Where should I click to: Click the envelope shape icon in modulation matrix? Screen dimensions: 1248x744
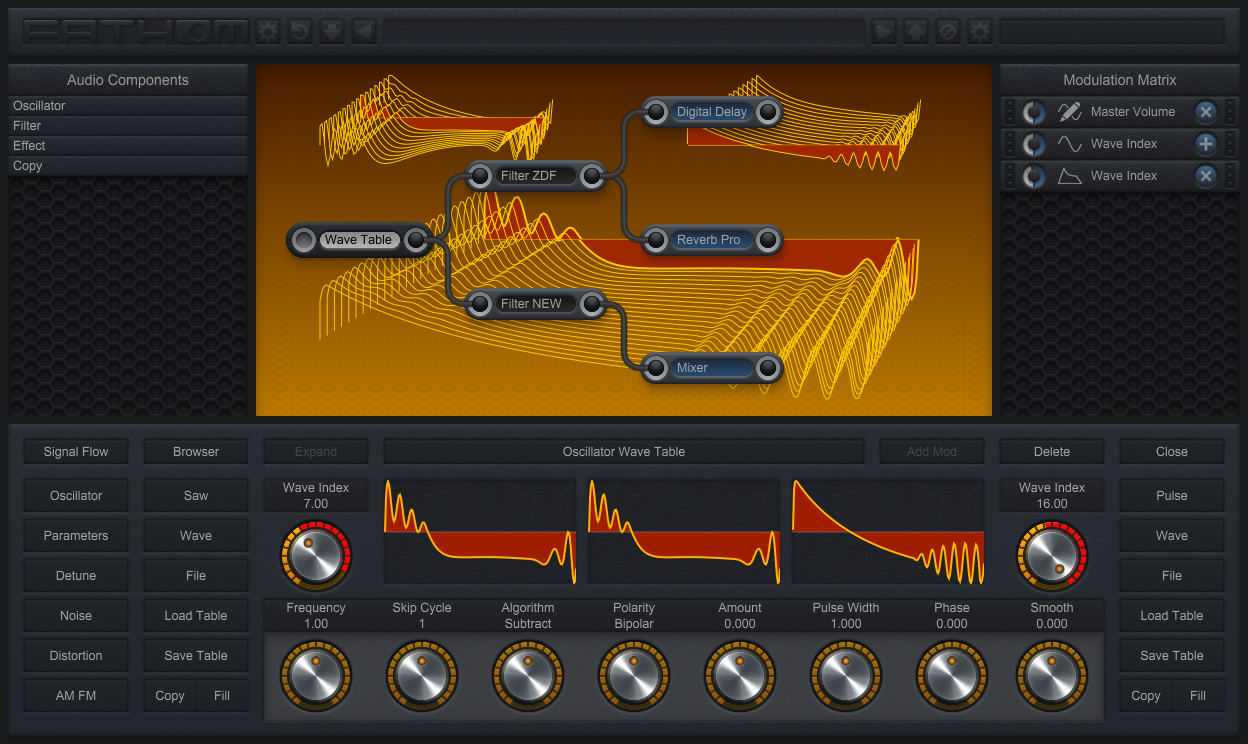coord(1070,176)
